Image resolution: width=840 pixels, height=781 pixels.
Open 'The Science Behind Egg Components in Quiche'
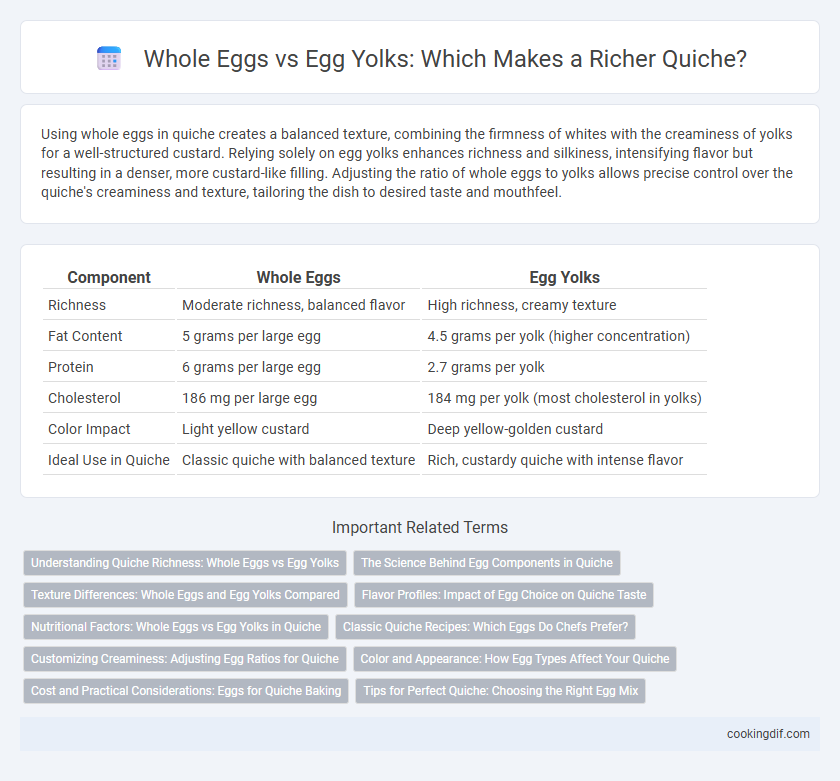click(x=486, y=563)
